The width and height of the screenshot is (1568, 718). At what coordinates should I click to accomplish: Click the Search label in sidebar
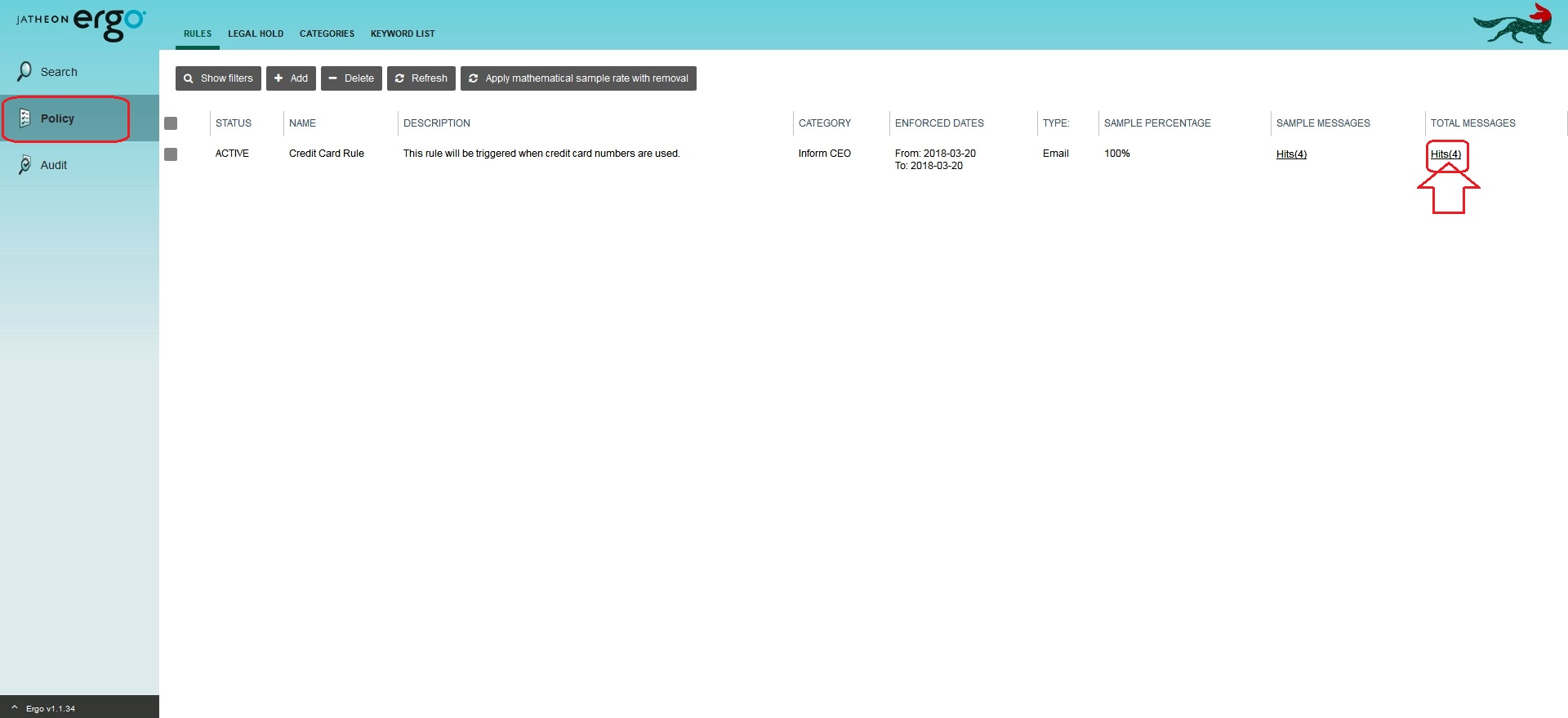(x=59, y=72)
